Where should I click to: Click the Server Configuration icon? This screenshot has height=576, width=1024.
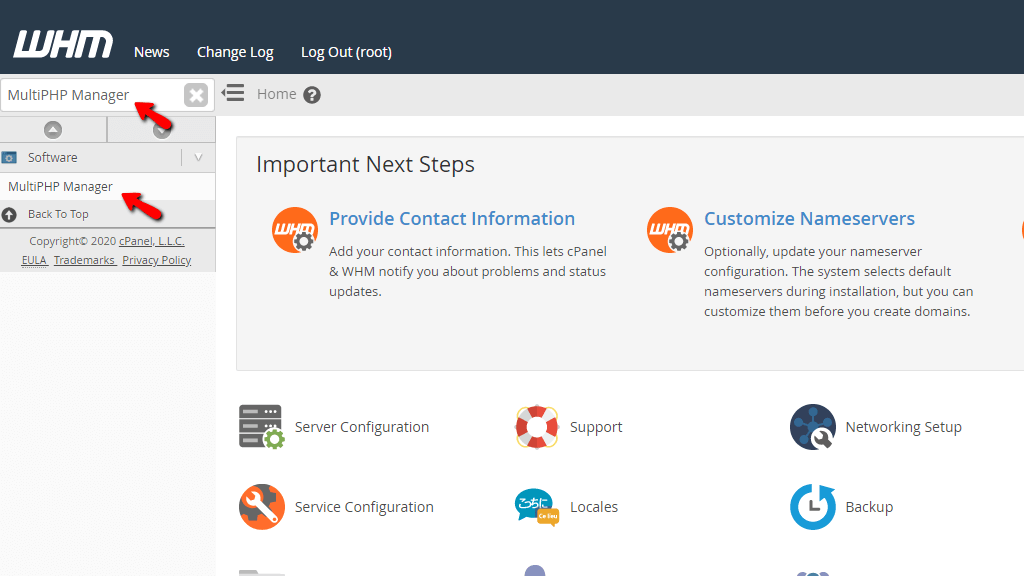point(261,427)
